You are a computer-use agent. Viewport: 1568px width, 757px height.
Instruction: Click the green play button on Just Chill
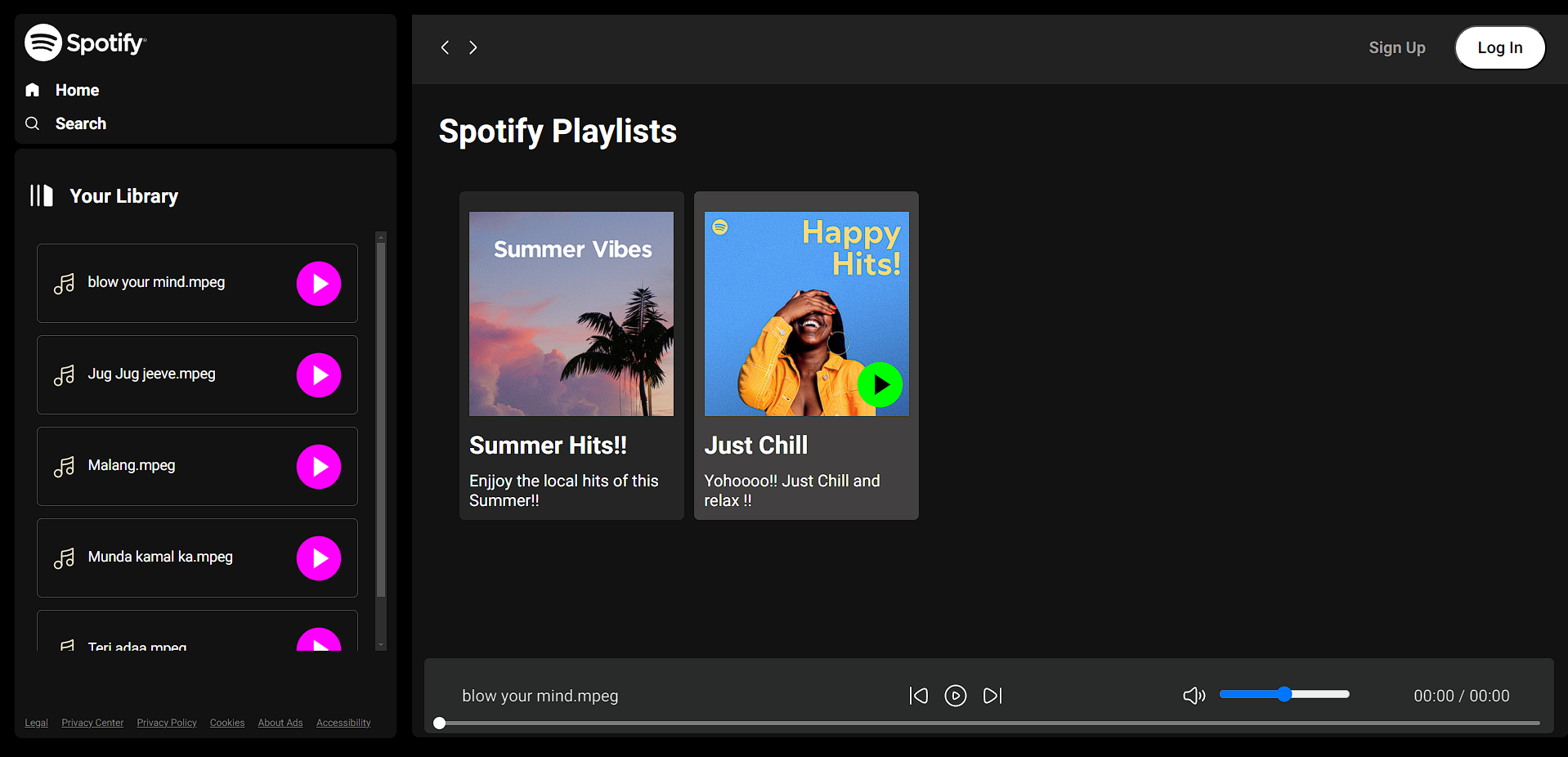coord(880,384)
